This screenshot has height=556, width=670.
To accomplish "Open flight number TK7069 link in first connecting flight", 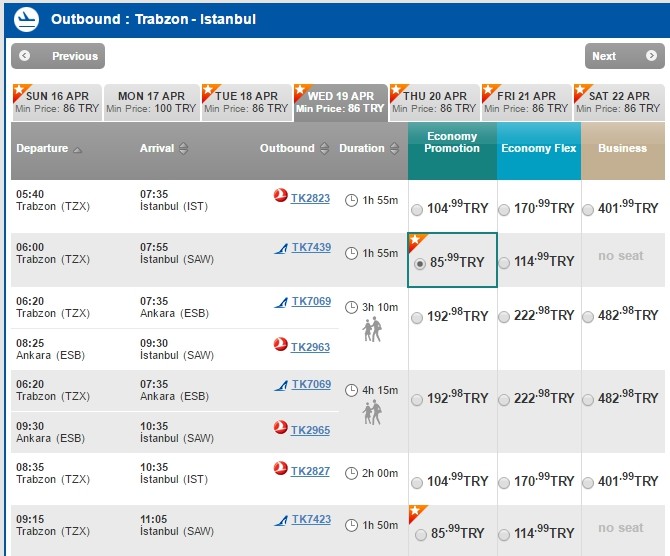I will 310,301.
